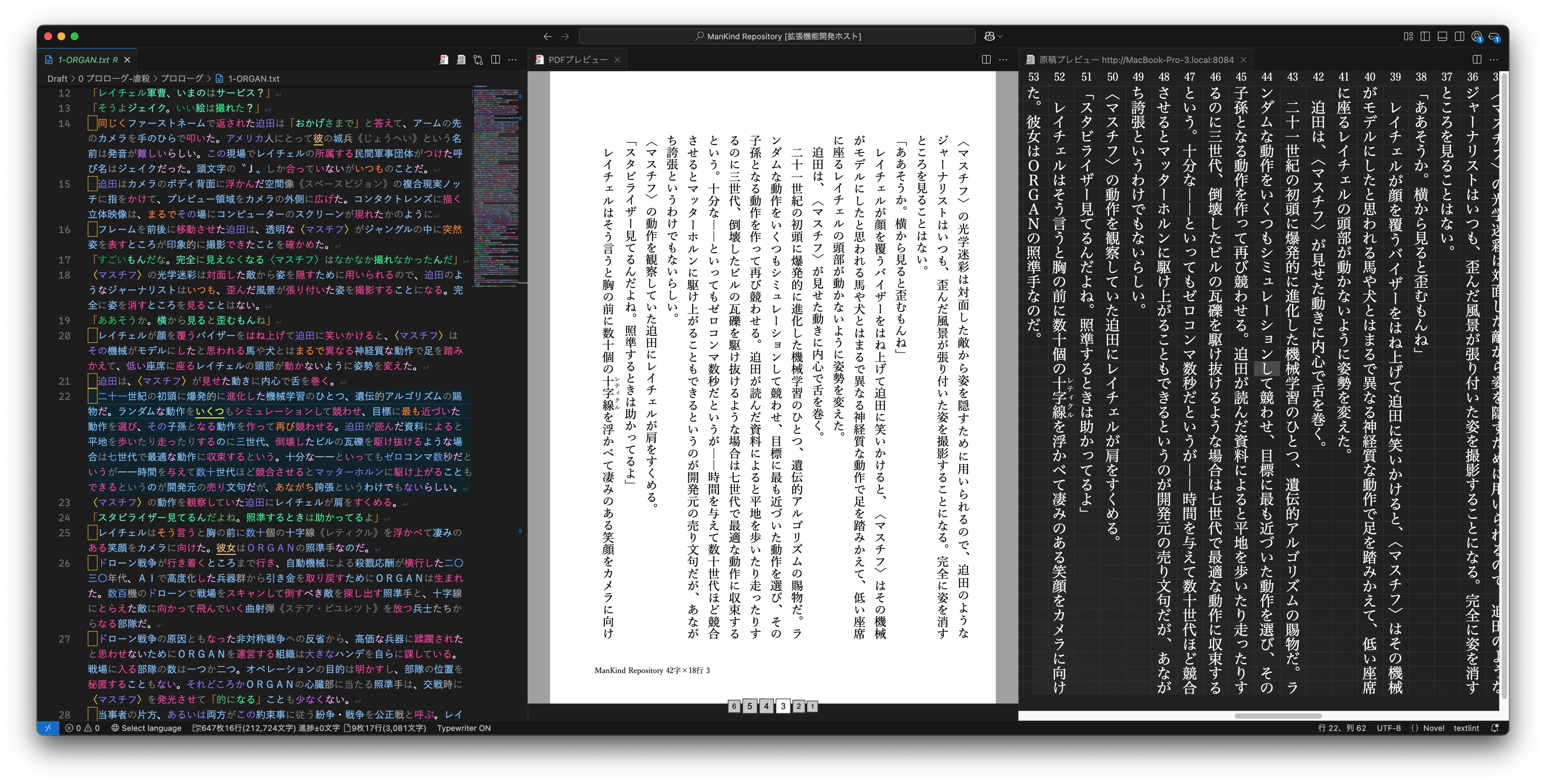Click the Select language status item
Image resolution: width=1546 pixels, height=784 pixels.
coord(146,728)
